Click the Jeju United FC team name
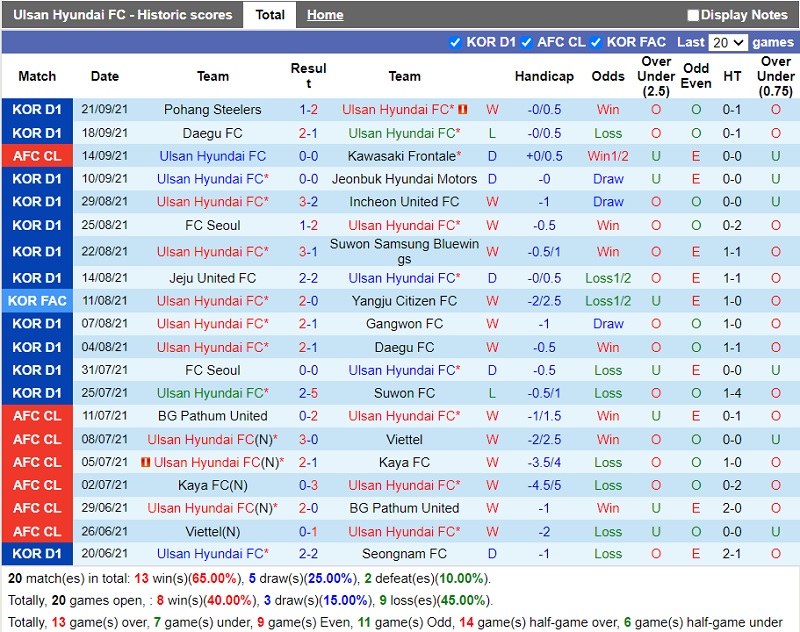This screenshot has width=800, height=632. (213, 278)
